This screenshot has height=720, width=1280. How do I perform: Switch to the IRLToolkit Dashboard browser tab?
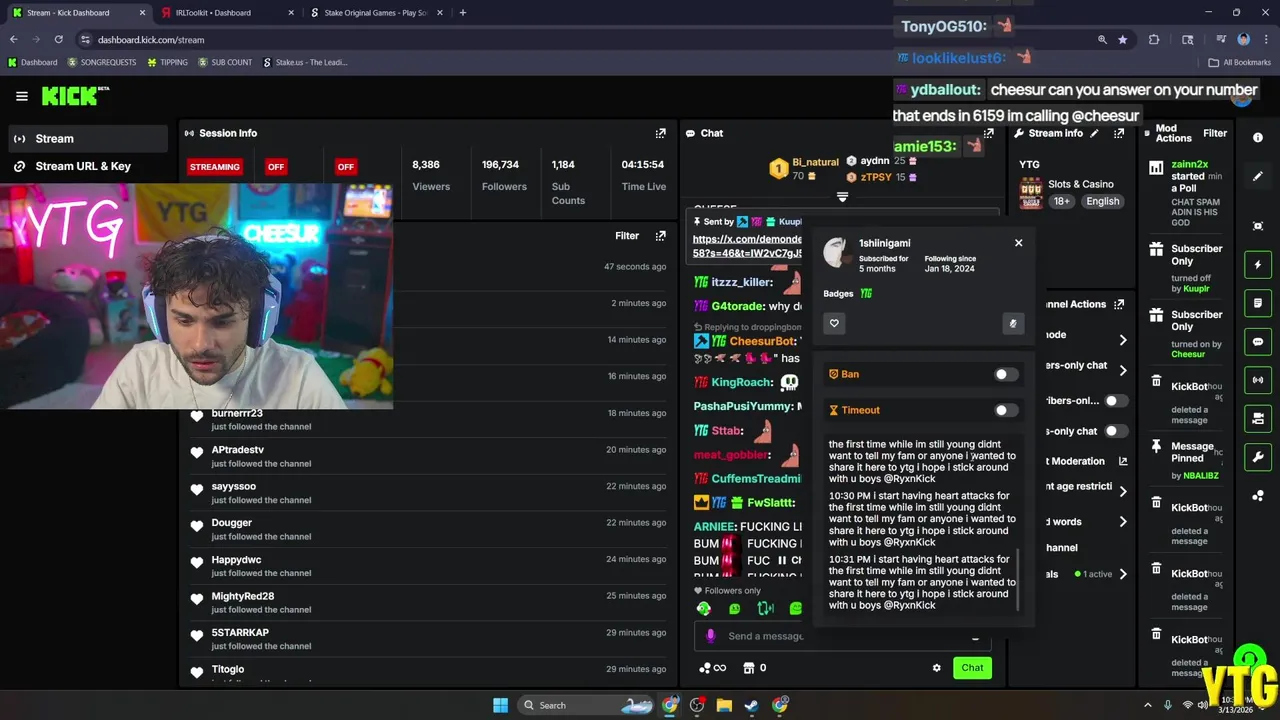tap(225, 13)
